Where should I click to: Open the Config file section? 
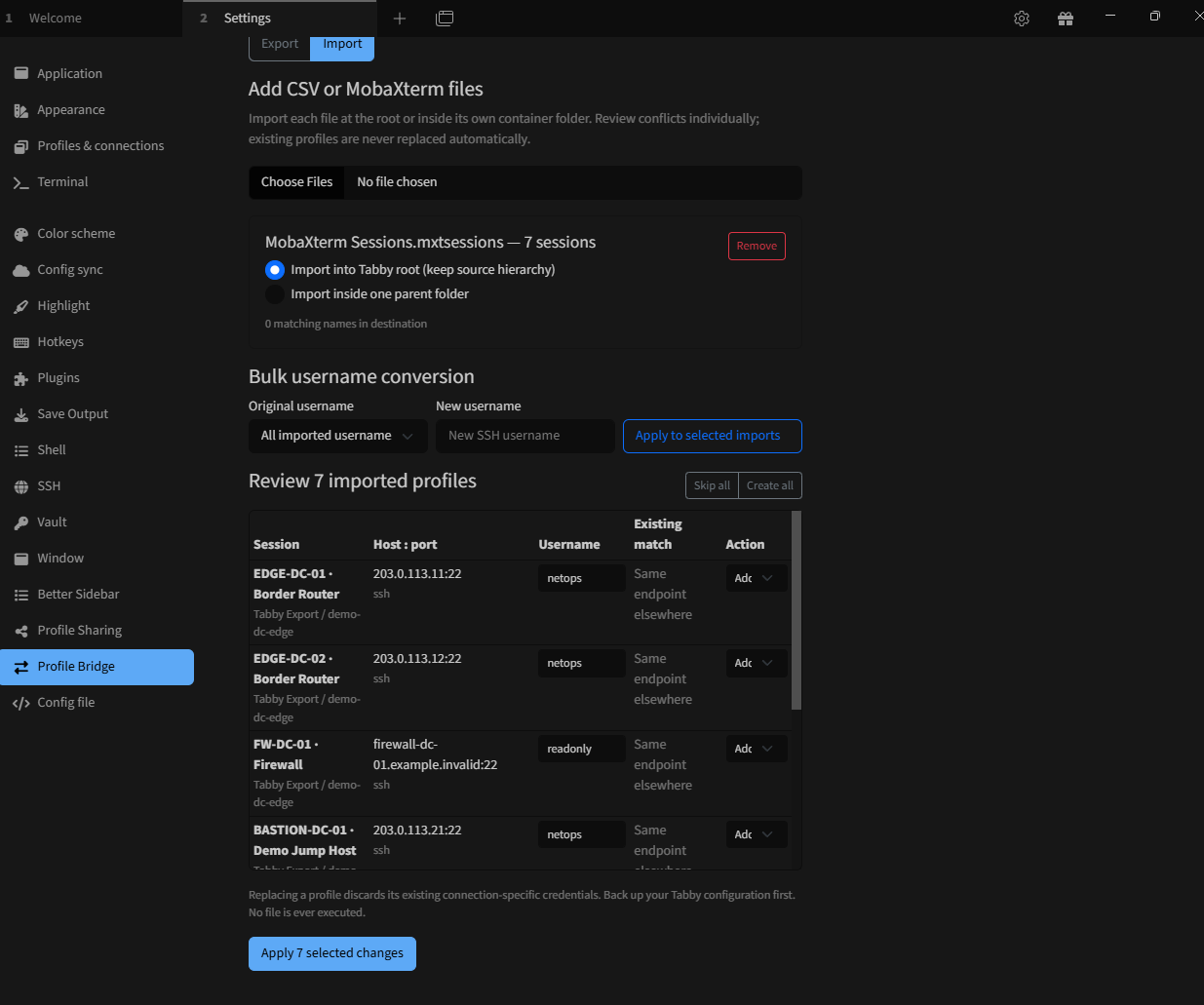(x=97, y=703)
